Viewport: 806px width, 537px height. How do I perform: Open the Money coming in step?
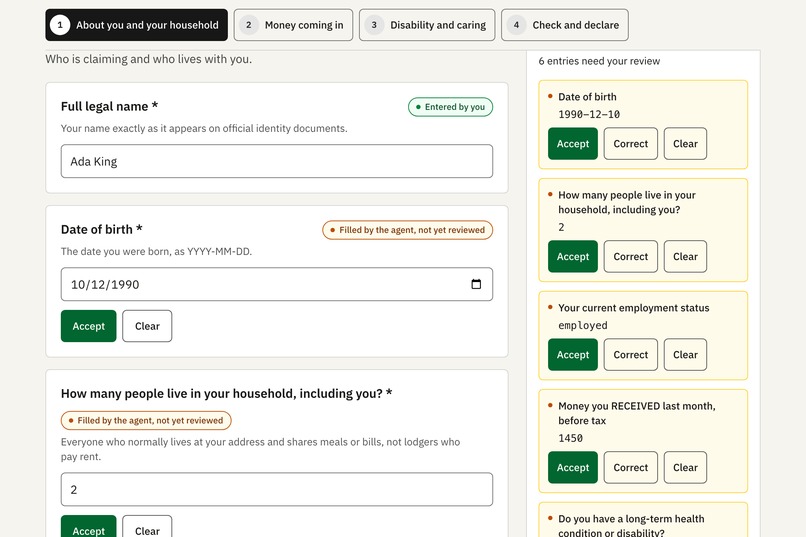pyautogui.click(x=294, y=25)
